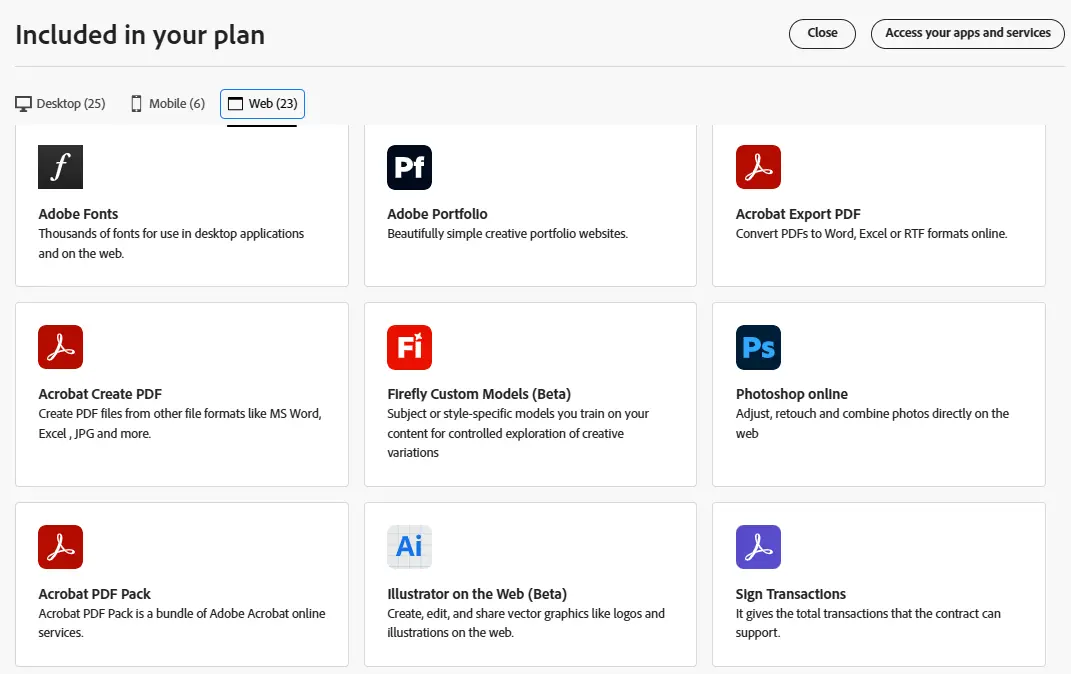
Task: Click the 'Thousands of fonts' description text
Action: 171,243
